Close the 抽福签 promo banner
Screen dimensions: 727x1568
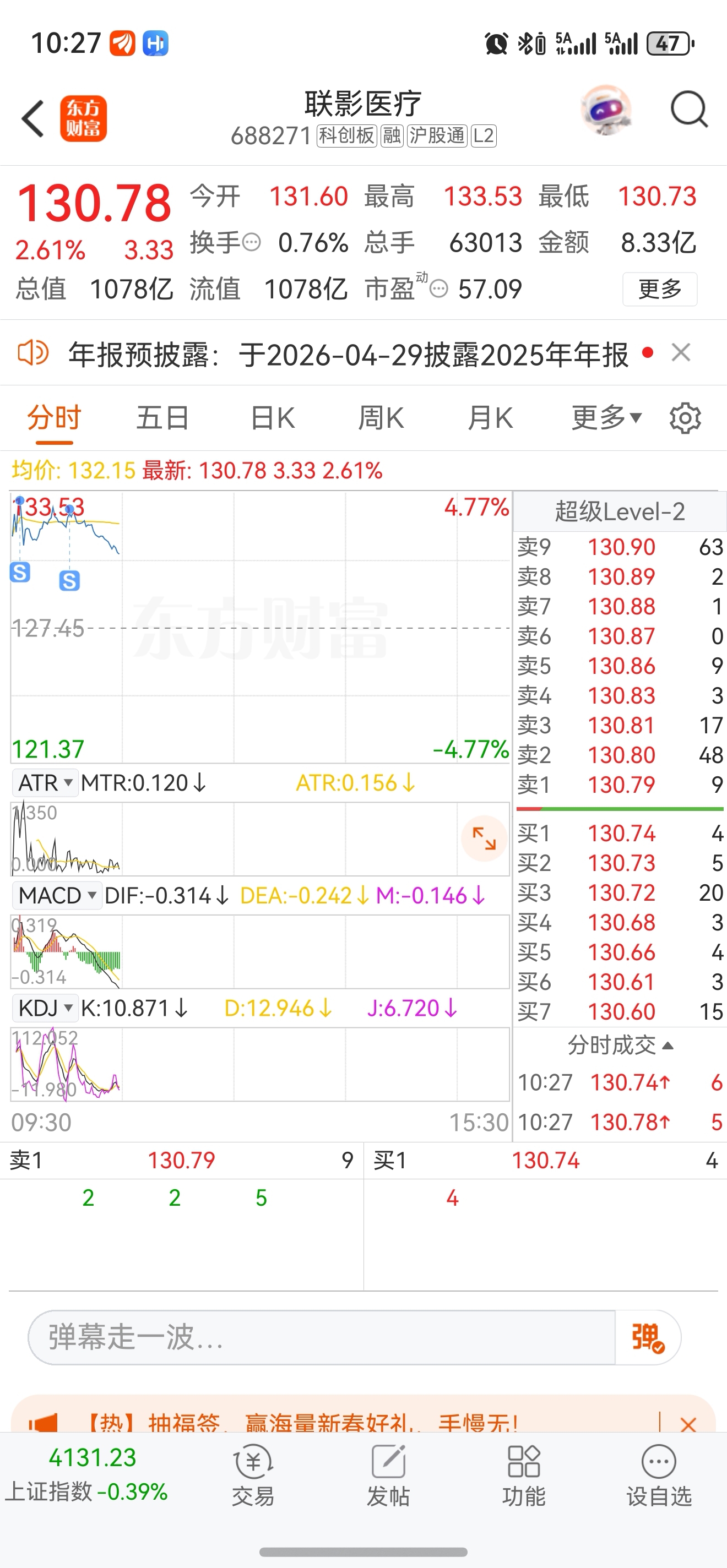click(688, 1424)
